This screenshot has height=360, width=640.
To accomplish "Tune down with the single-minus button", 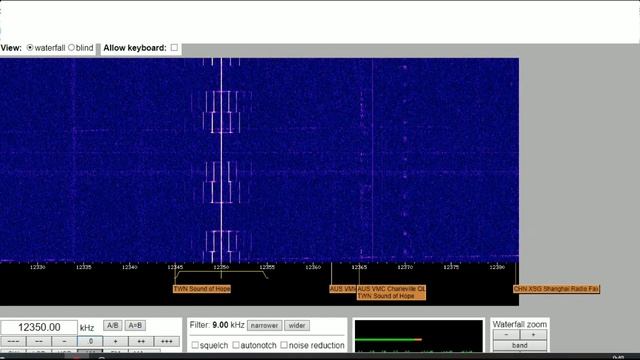I will point(64,341).
